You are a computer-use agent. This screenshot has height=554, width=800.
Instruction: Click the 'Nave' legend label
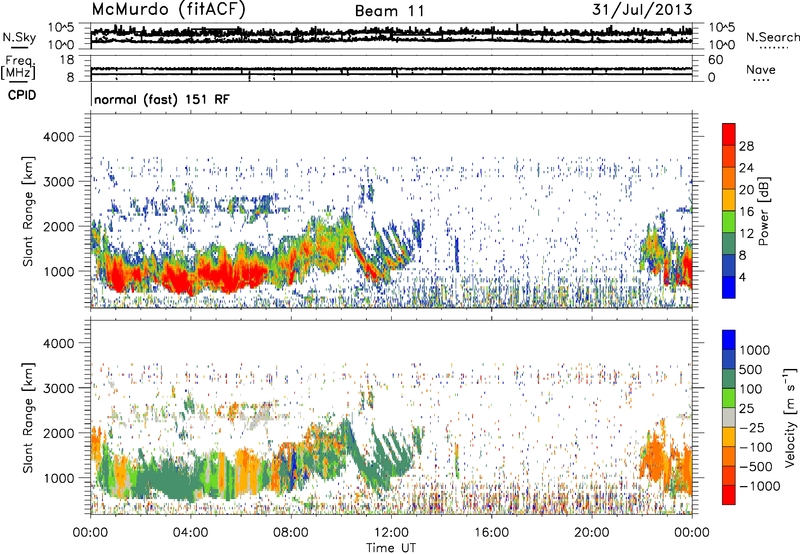click(761, 69)
